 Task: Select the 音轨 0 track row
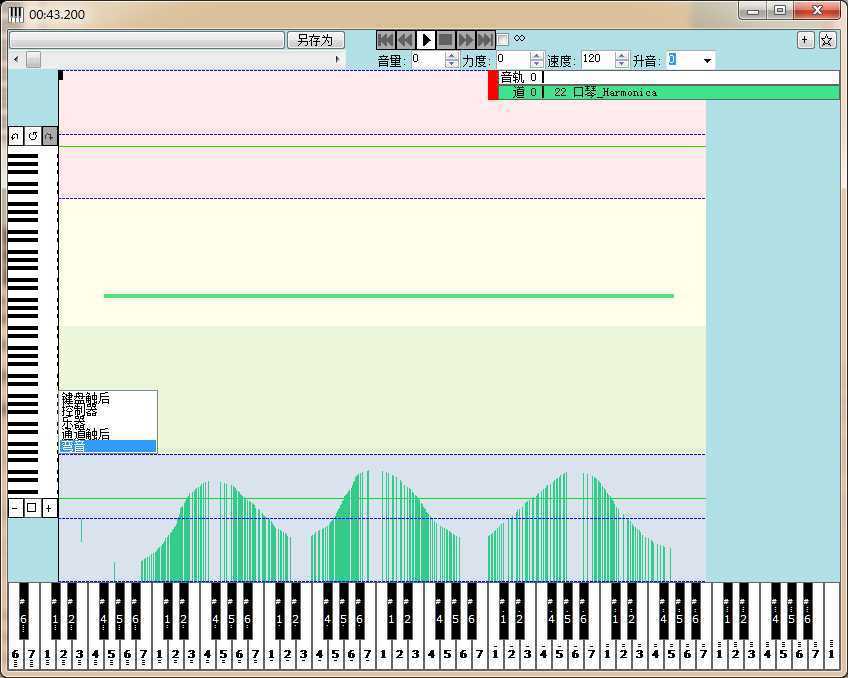pos(670,77)
